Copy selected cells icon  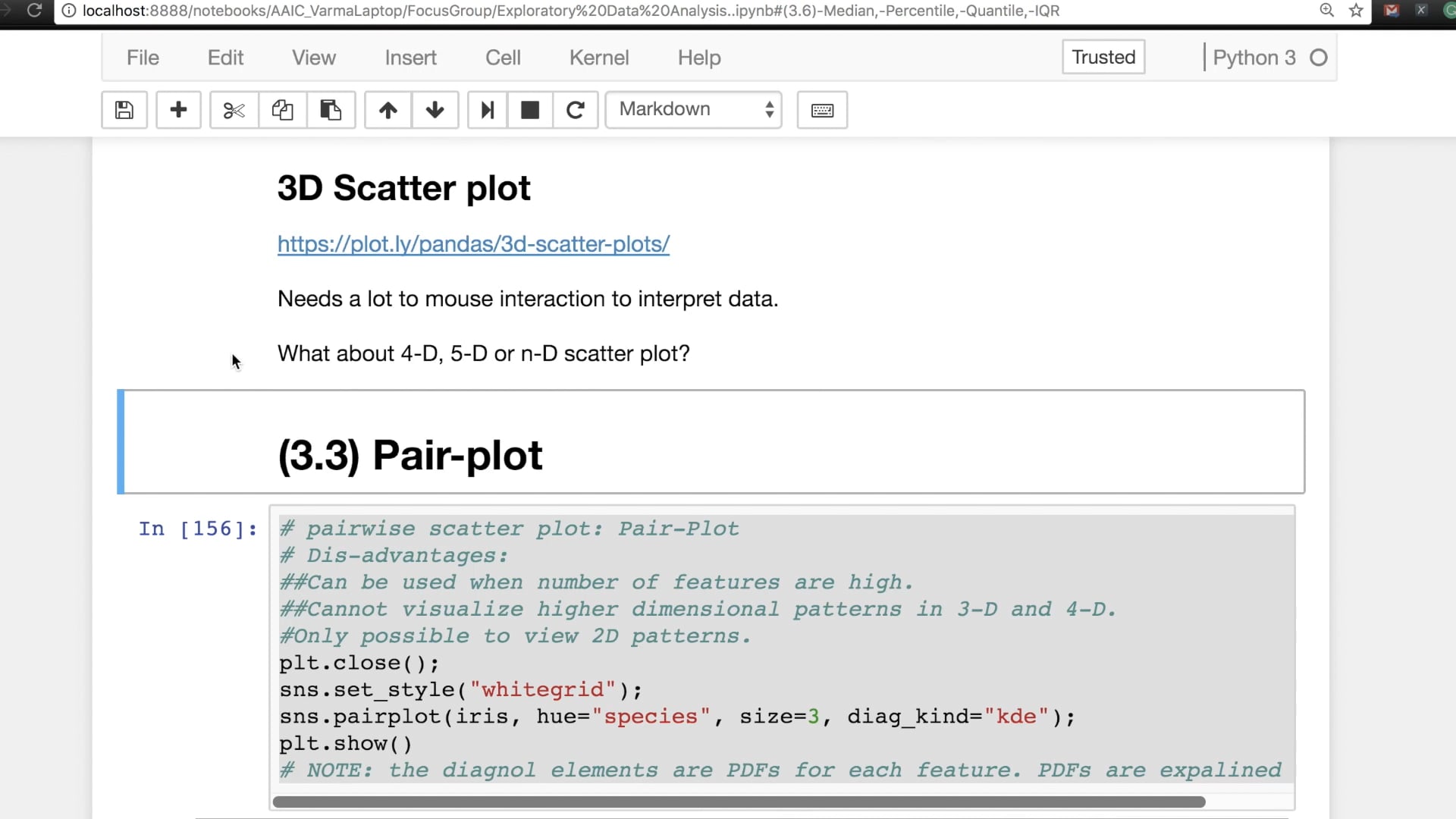pyautogui.click(x=283, y=110)
